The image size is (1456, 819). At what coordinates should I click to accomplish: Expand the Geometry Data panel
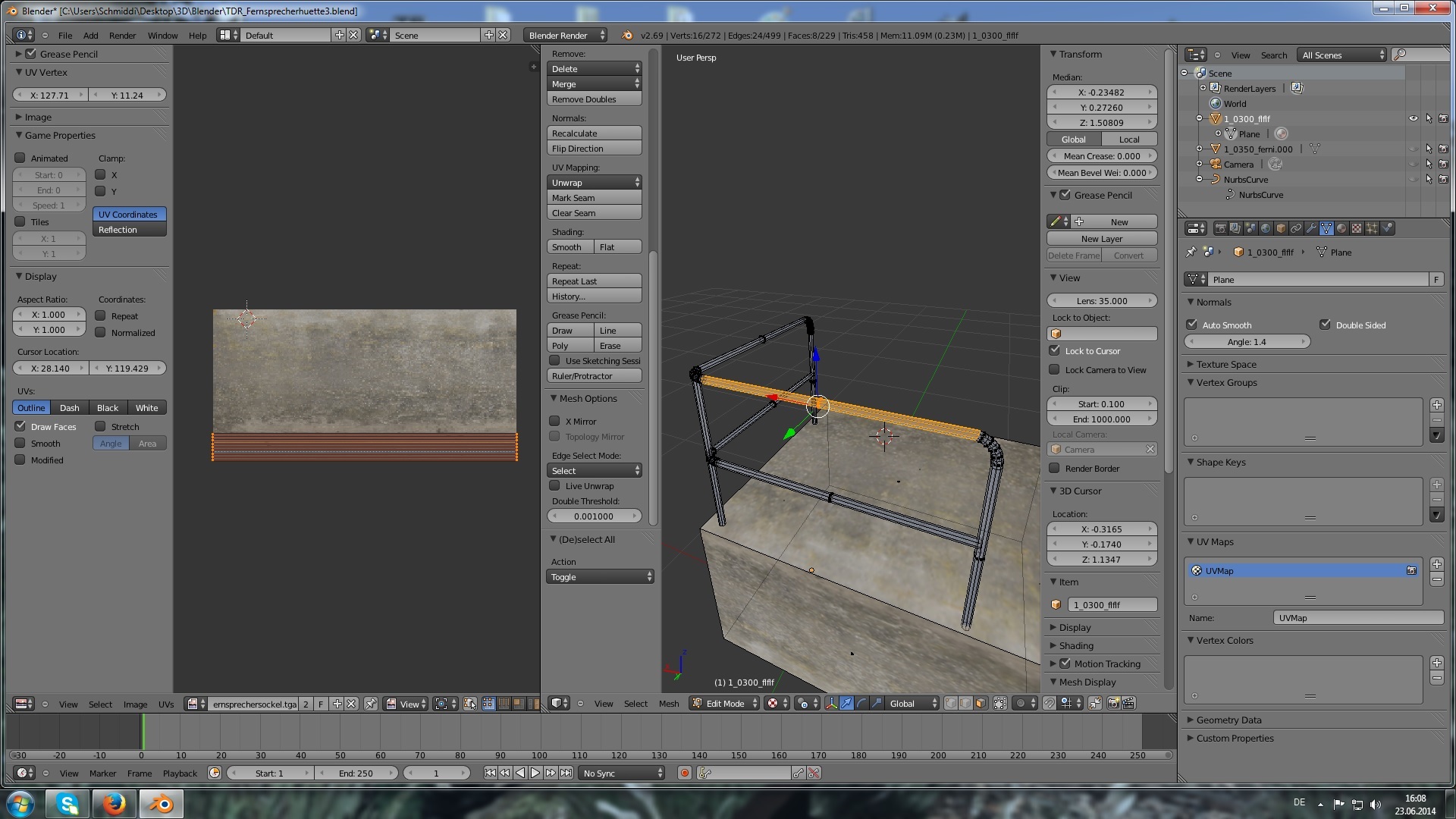click(1228, 720)
